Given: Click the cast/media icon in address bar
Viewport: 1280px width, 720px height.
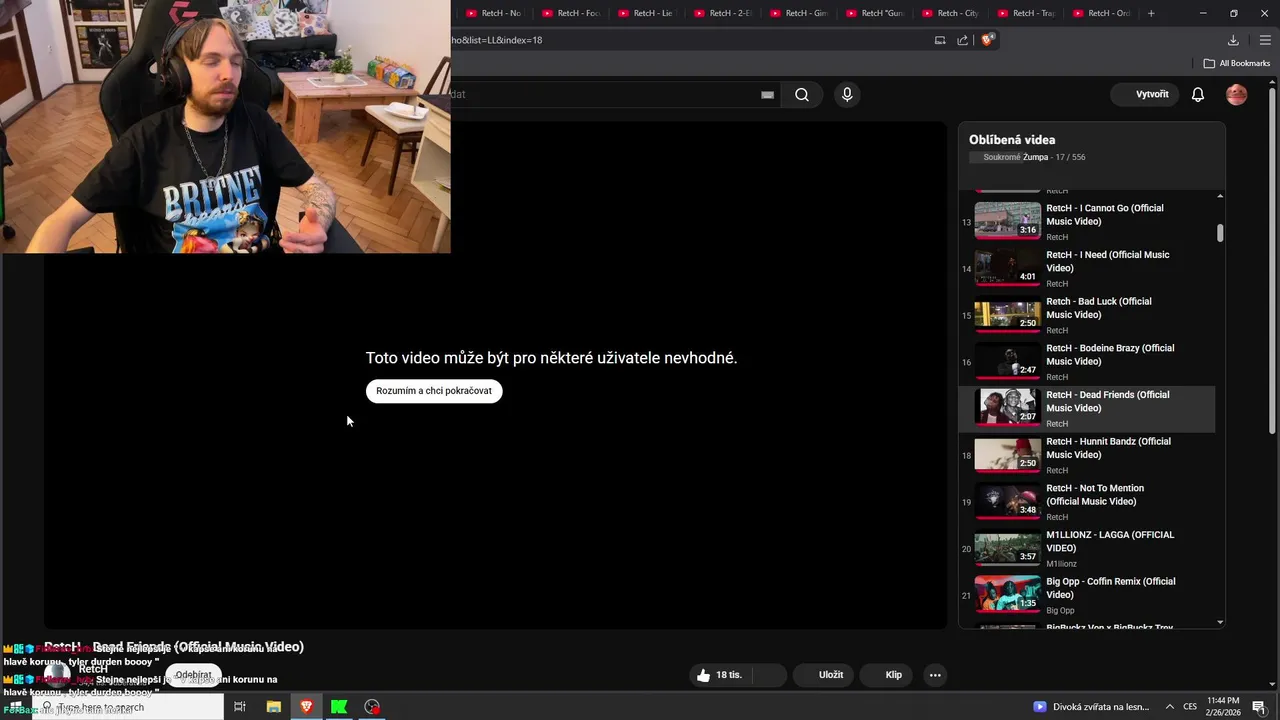Looking at the screenshot, I should [x=940, y=40].
